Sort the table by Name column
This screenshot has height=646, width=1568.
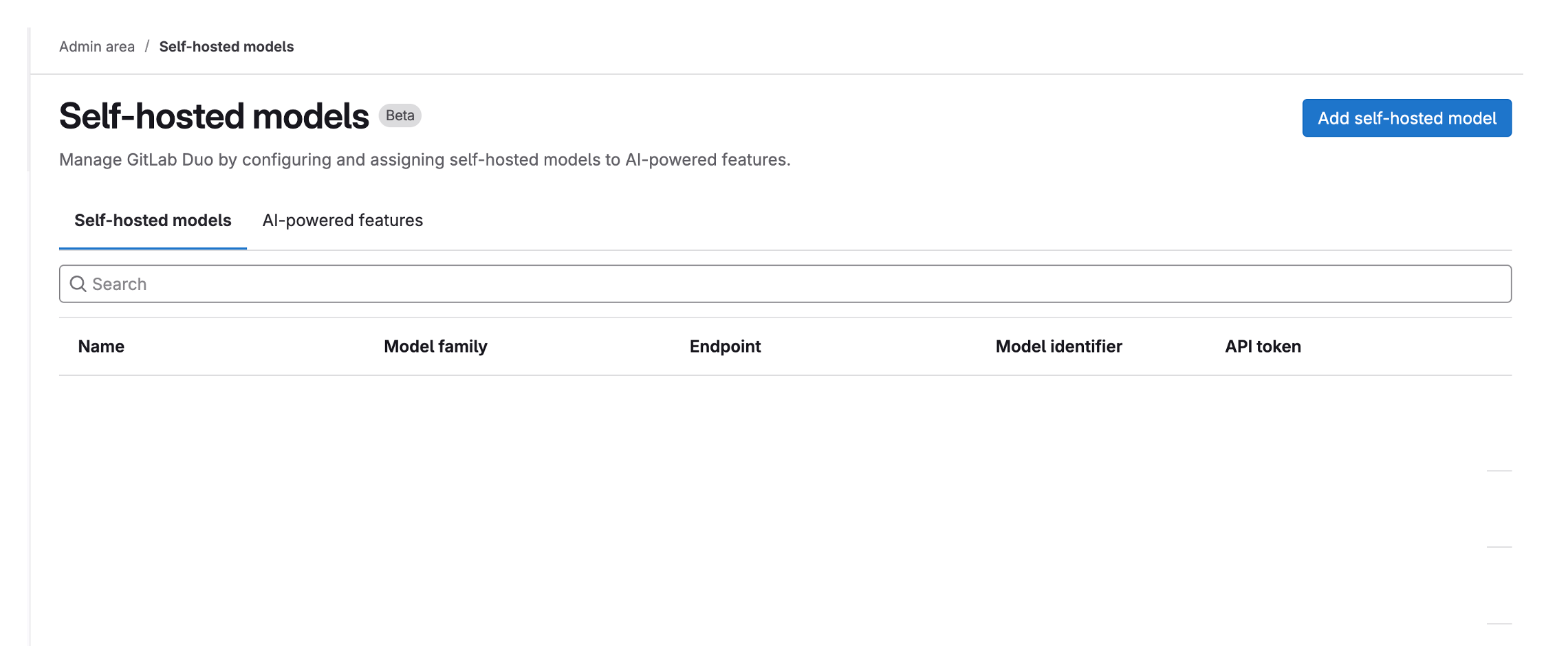point(100,346)
